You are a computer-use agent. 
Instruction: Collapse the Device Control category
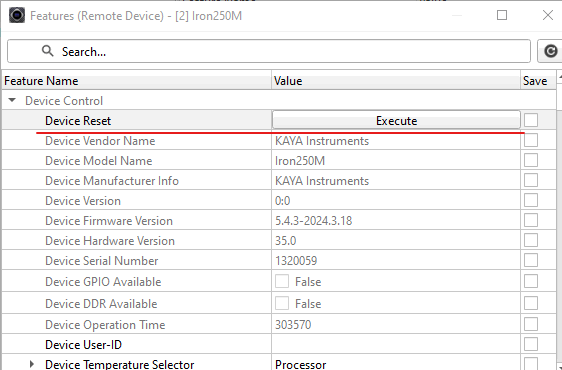pyautogui.click(x=12, y=100)
